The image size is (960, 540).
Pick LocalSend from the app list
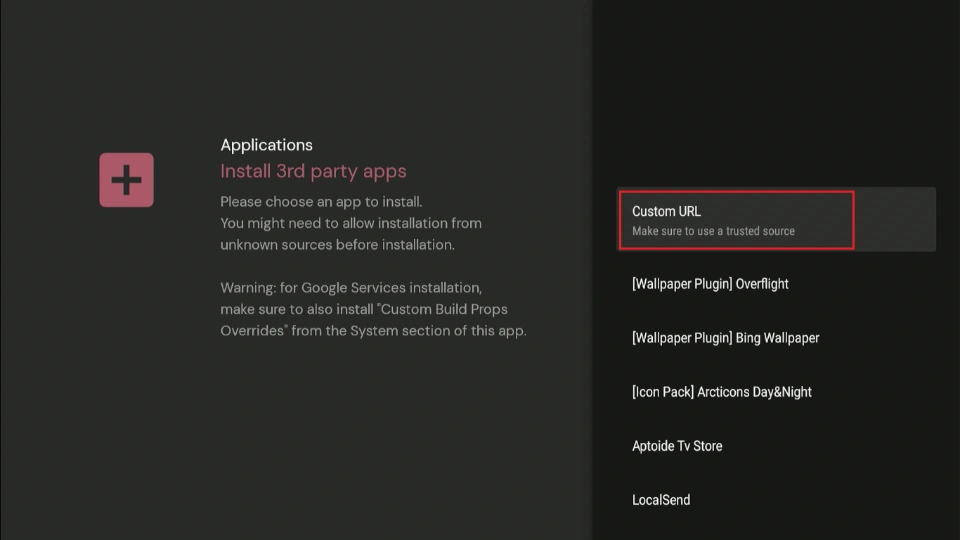point(661,500)
